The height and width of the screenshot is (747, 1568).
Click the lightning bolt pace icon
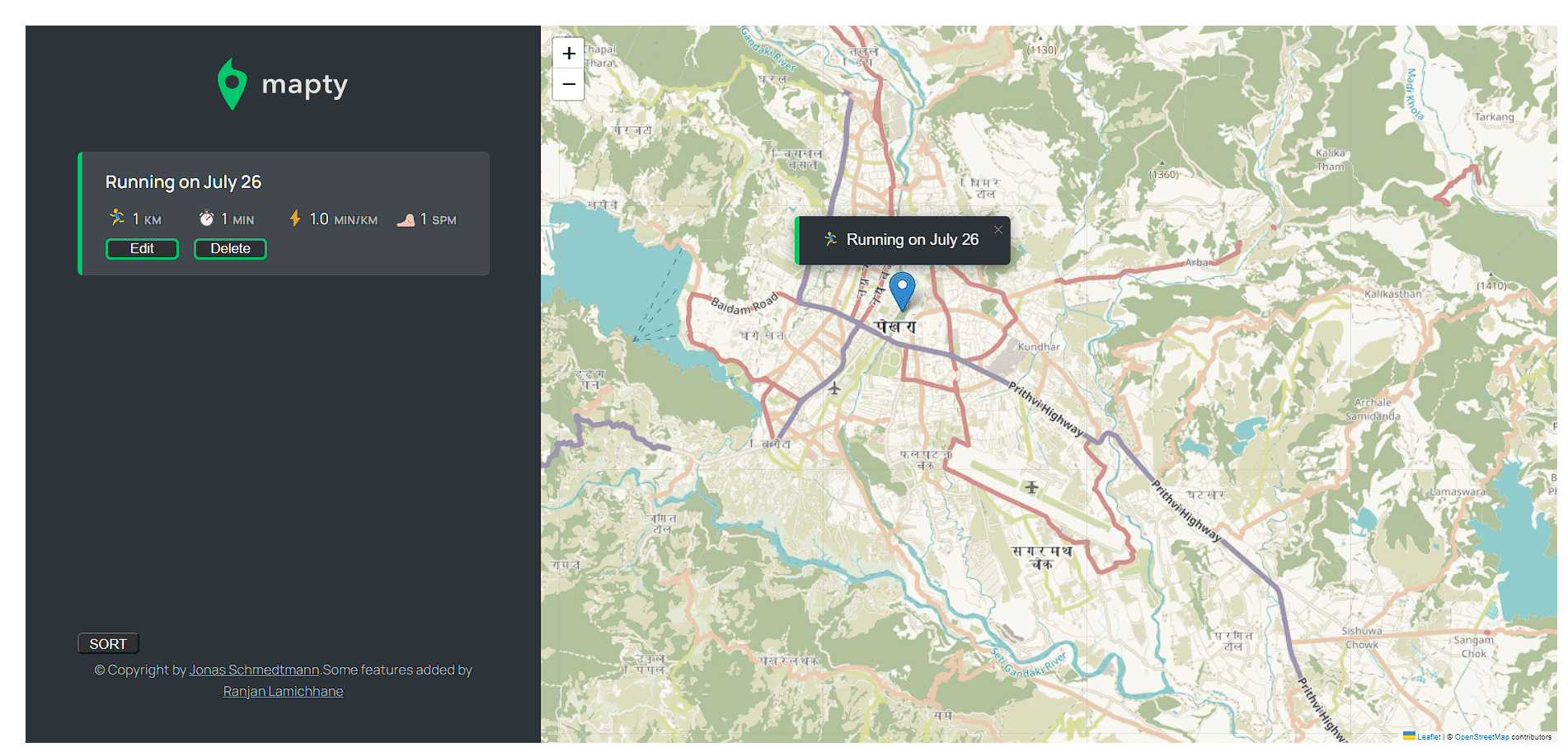tap(295, 218)
